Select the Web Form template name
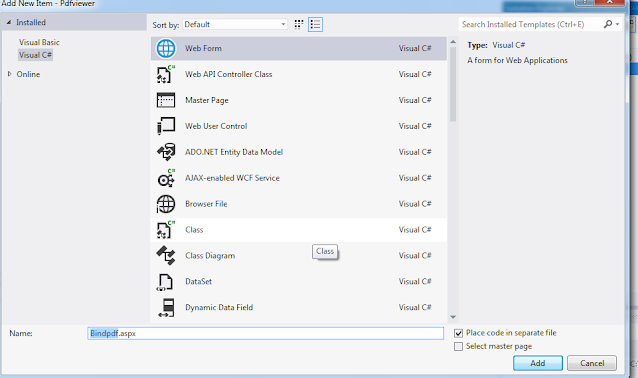This screenshot has width=638, height=378. pos(203,48)
